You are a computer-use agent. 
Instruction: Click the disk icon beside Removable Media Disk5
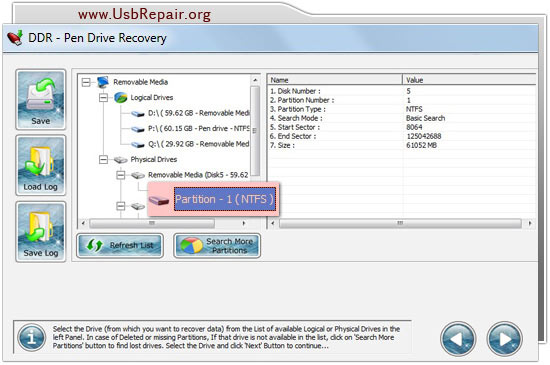point(138,175)
